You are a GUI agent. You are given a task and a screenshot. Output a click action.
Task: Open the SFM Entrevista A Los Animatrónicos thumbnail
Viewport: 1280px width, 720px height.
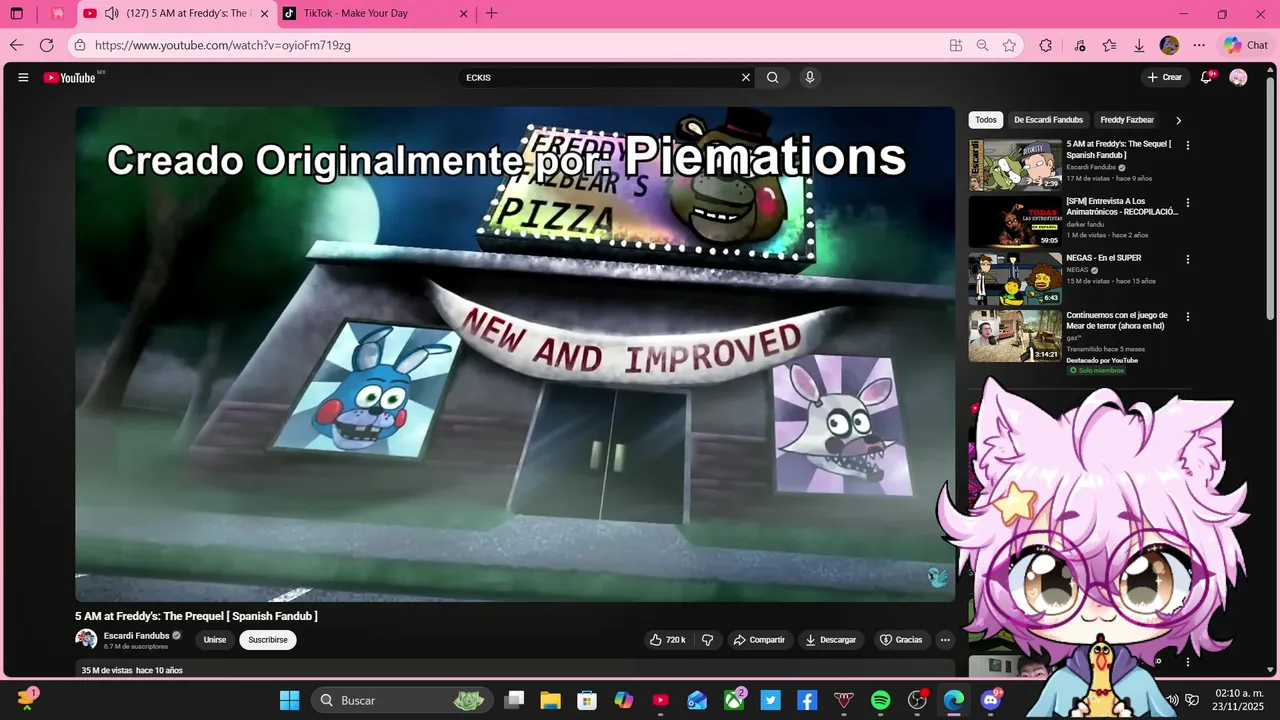tap(1015, 221)
